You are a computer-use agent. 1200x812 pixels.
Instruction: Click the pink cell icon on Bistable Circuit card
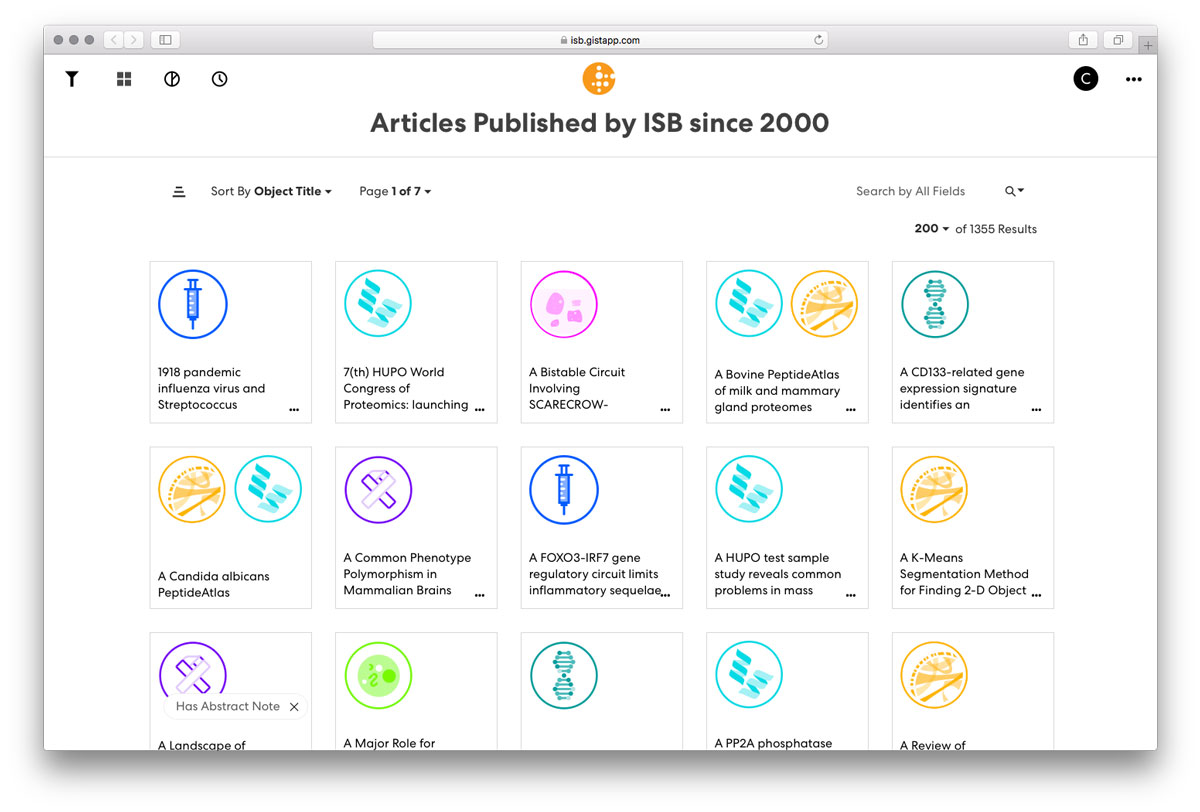tap(564, 305)
